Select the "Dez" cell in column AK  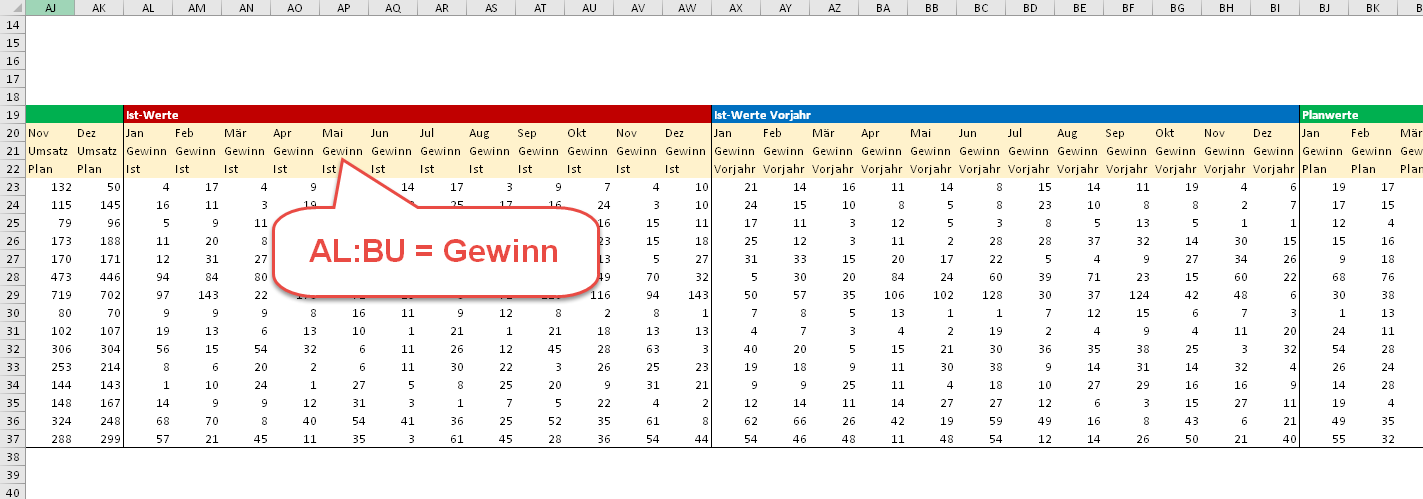98,133
